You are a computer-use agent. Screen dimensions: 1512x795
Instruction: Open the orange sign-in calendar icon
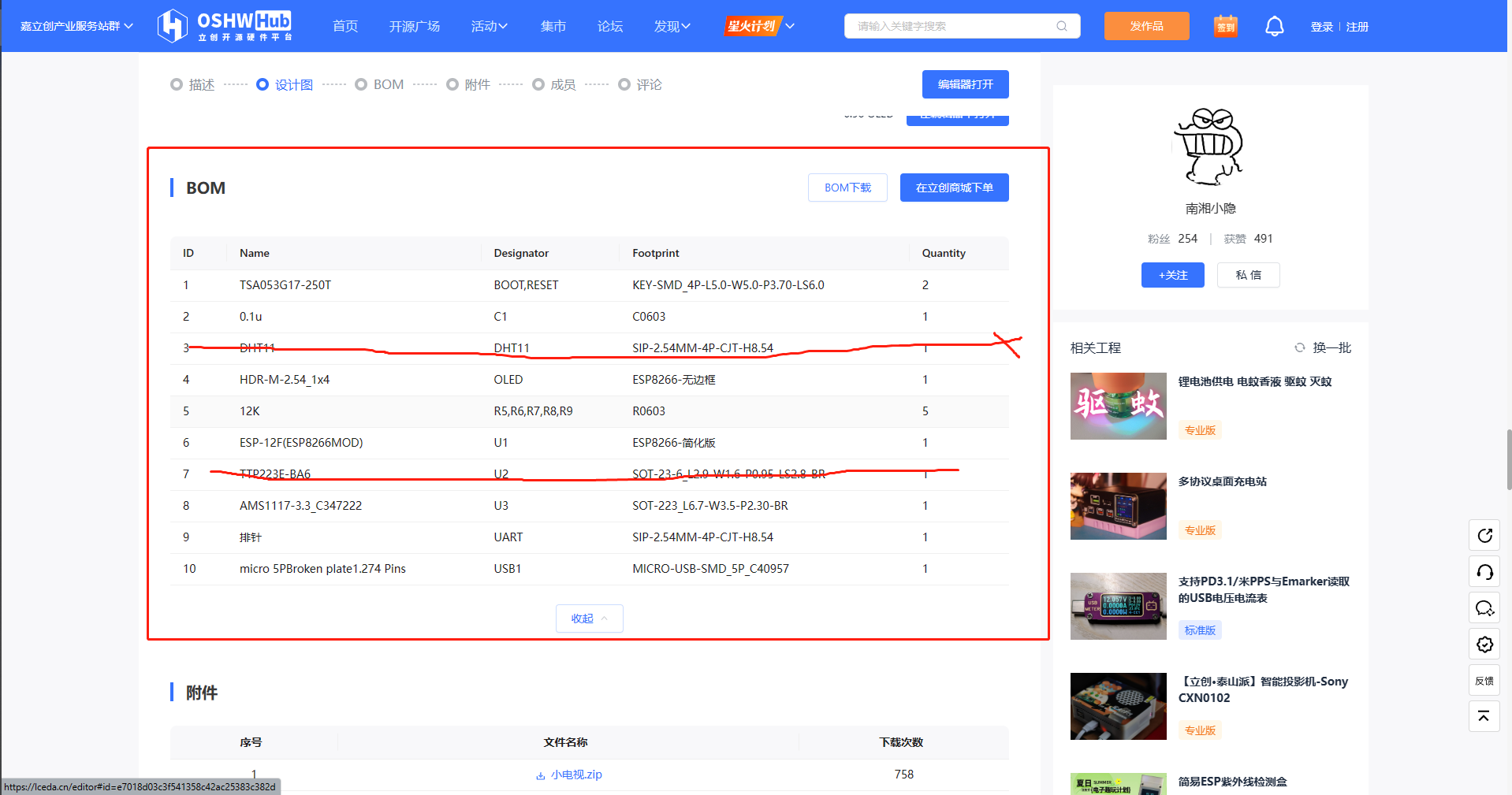(1225, 27)
